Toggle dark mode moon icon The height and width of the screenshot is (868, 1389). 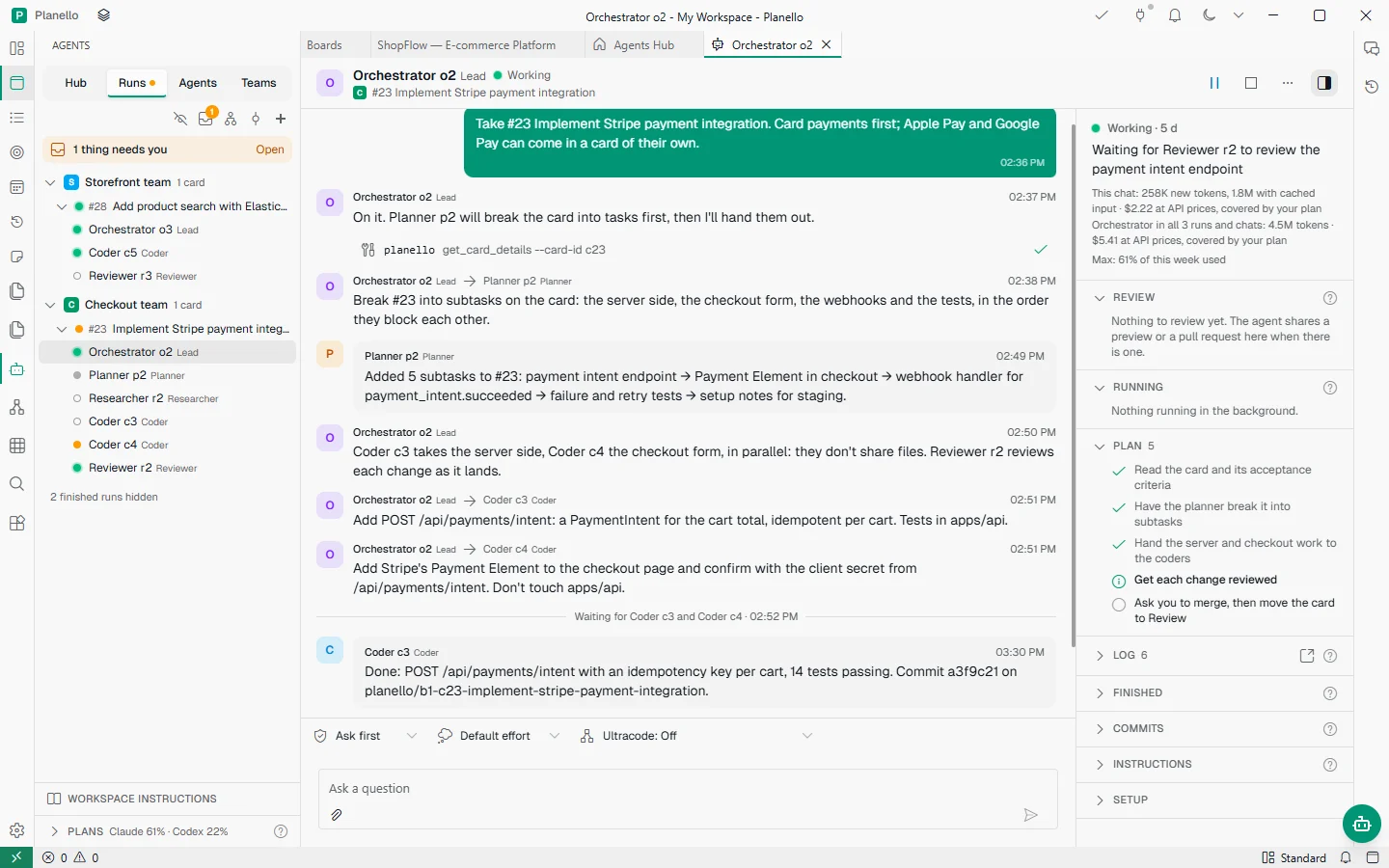click(1209, 15)
